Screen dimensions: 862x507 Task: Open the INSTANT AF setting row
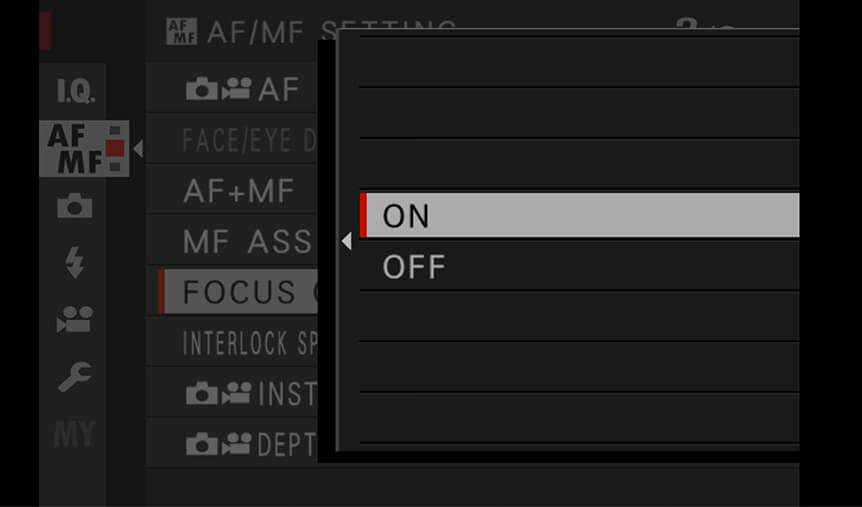(x=233, y=393)
